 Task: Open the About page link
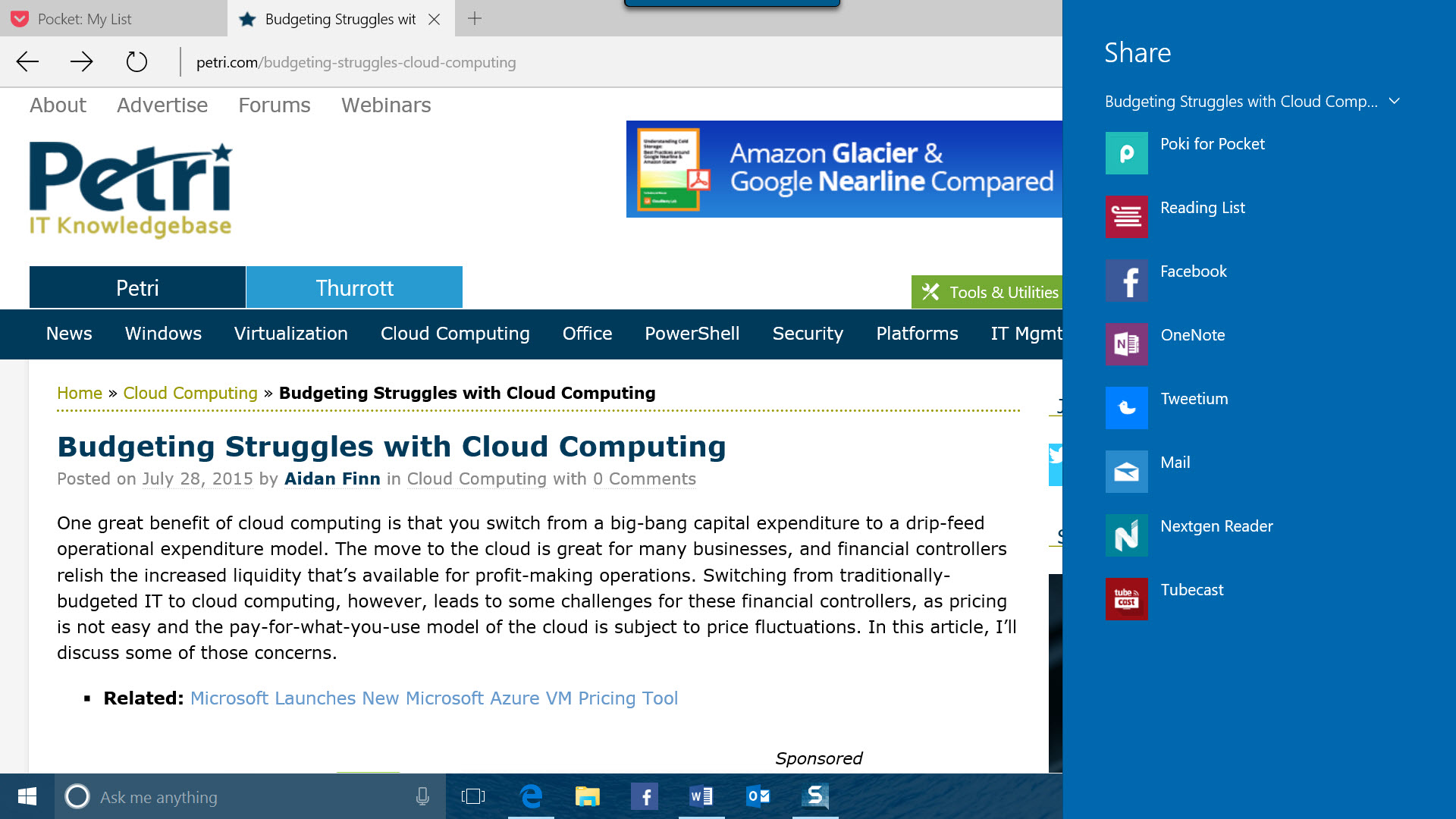pyautogui.click(x=58, y=105)
